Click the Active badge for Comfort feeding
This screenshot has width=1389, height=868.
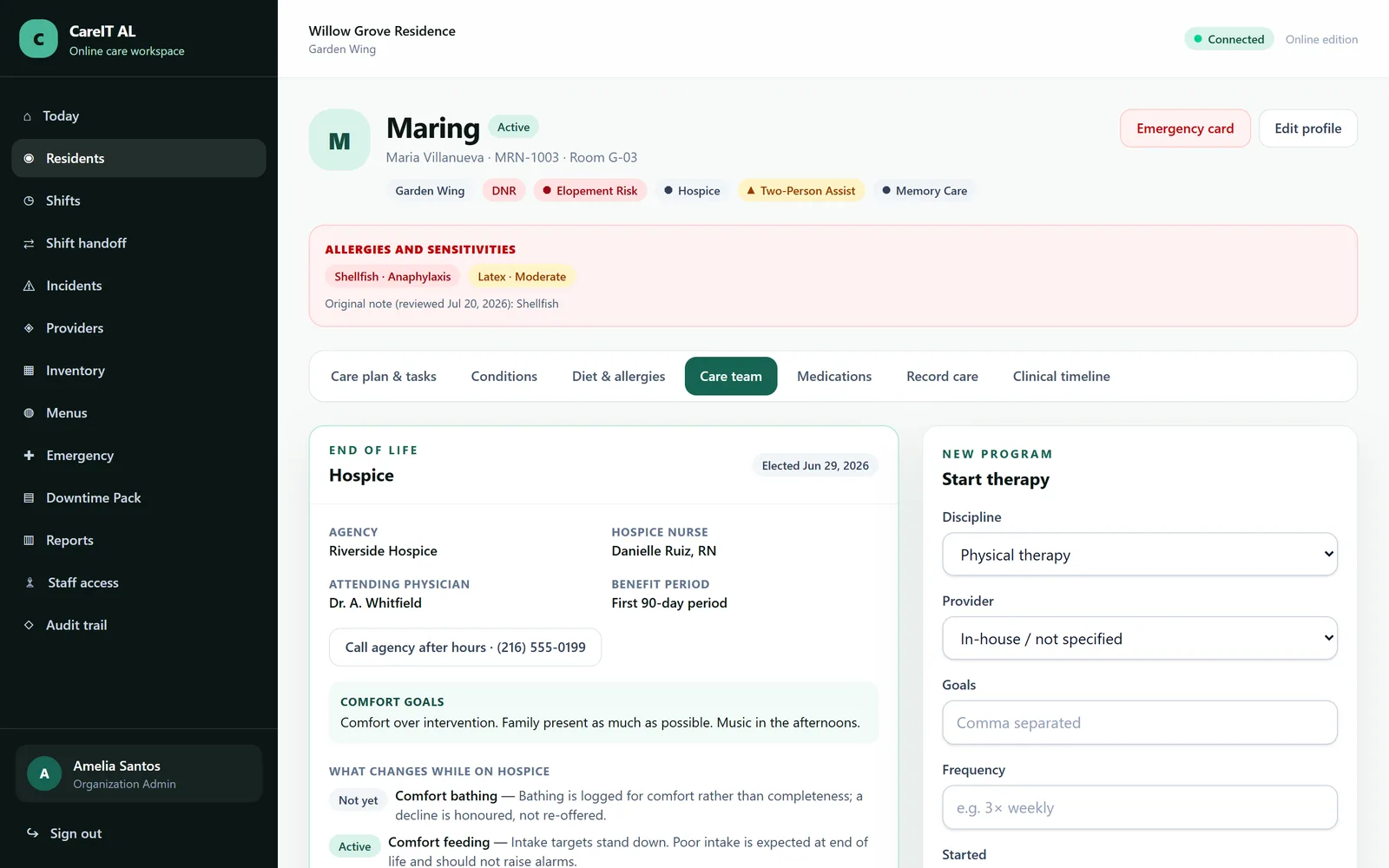[354, 846]
